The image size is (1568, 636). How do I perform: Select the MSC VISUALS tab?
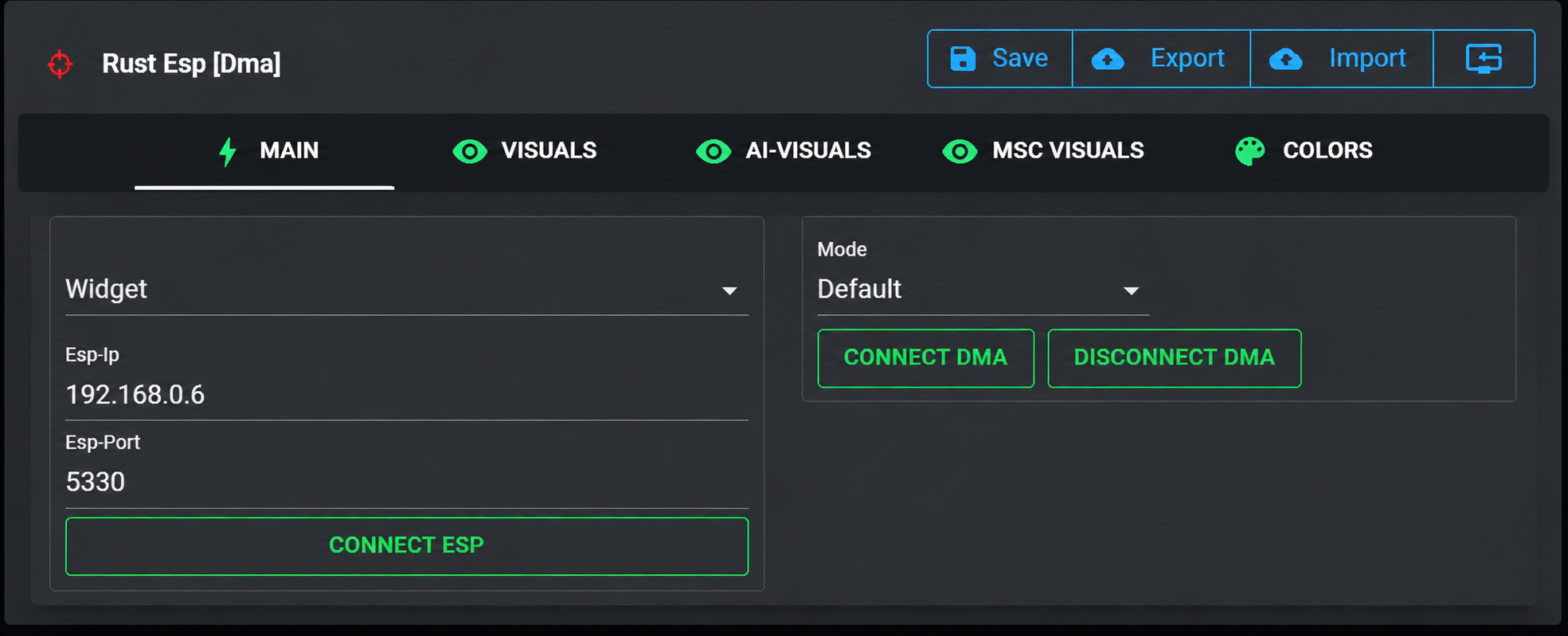click(1043, 150)
